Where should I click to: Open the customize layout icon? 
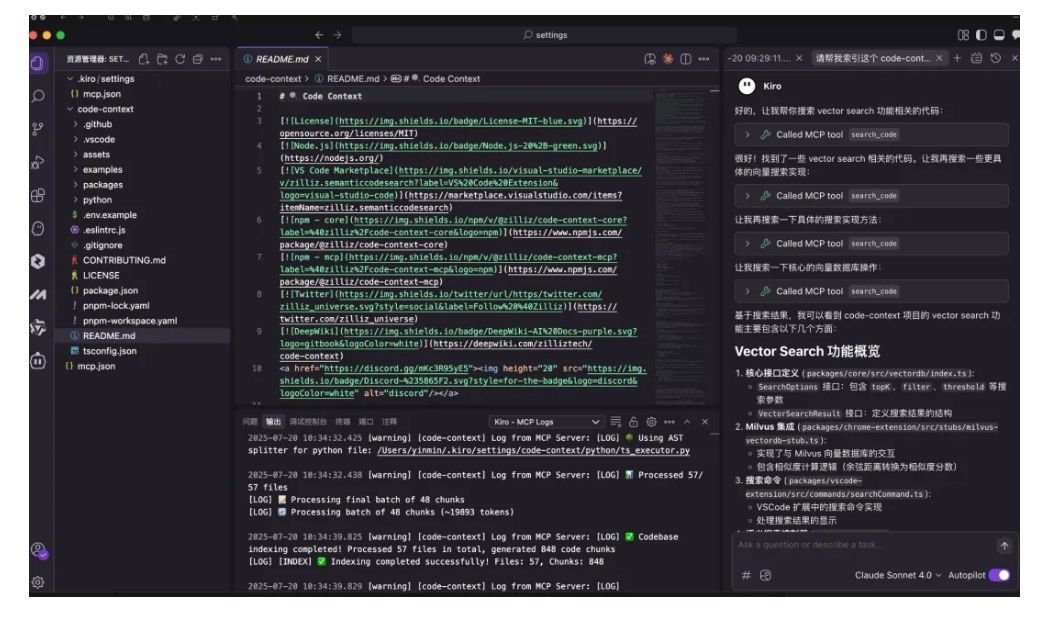[963, 35]
